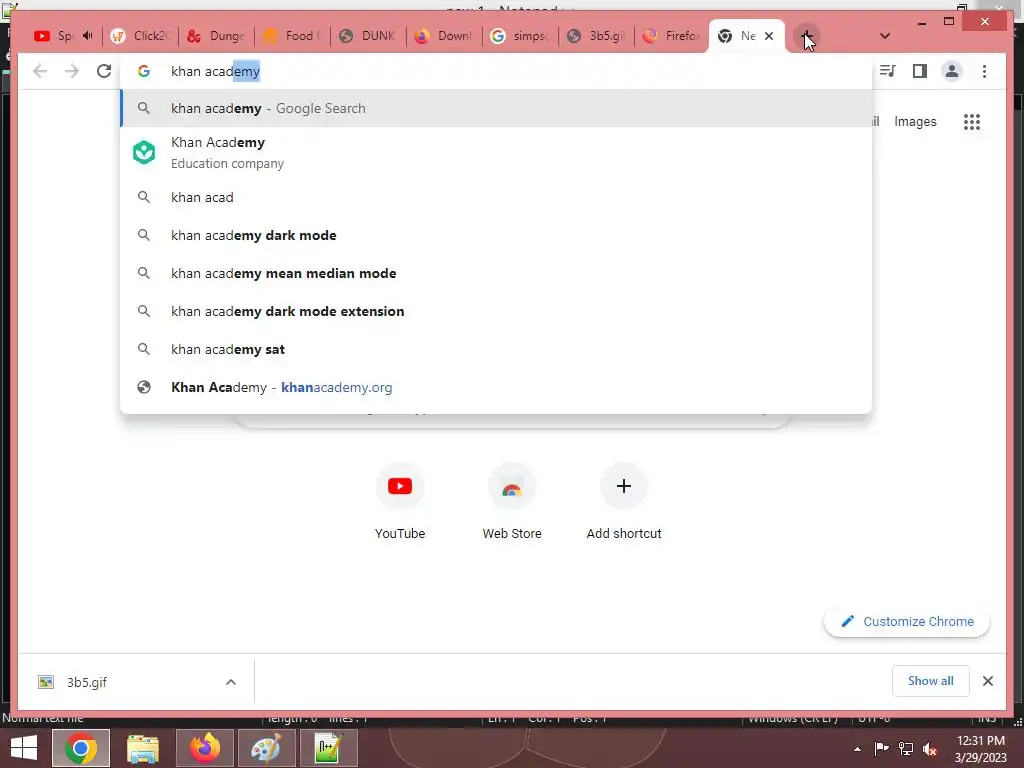Click the address bar with khan academy
This screenshot has height=768, width=1024.
496,71
